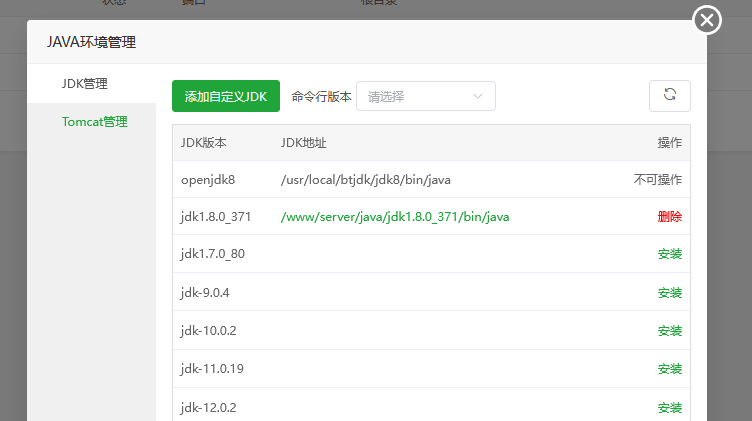
Task: Click the jdk-9.0.4 version cell
Action: pyautogui.click(x=205, y=292)
